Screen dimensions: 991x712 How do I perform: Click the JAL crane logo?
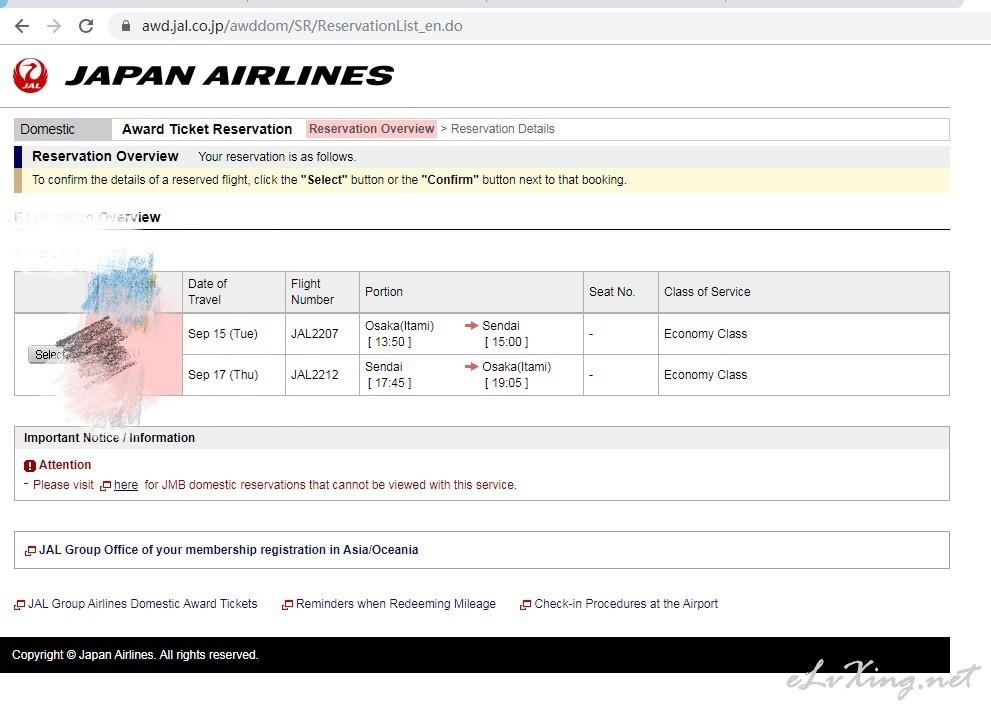(30, 75)
